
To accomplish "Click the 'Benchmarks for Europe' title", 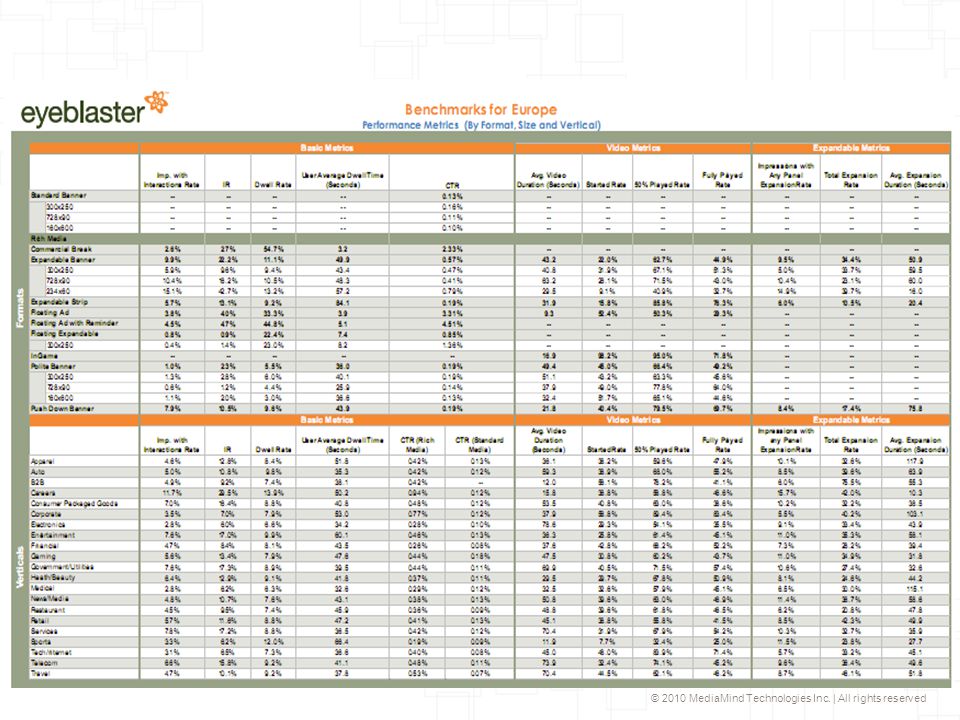I will pos(481,110).
